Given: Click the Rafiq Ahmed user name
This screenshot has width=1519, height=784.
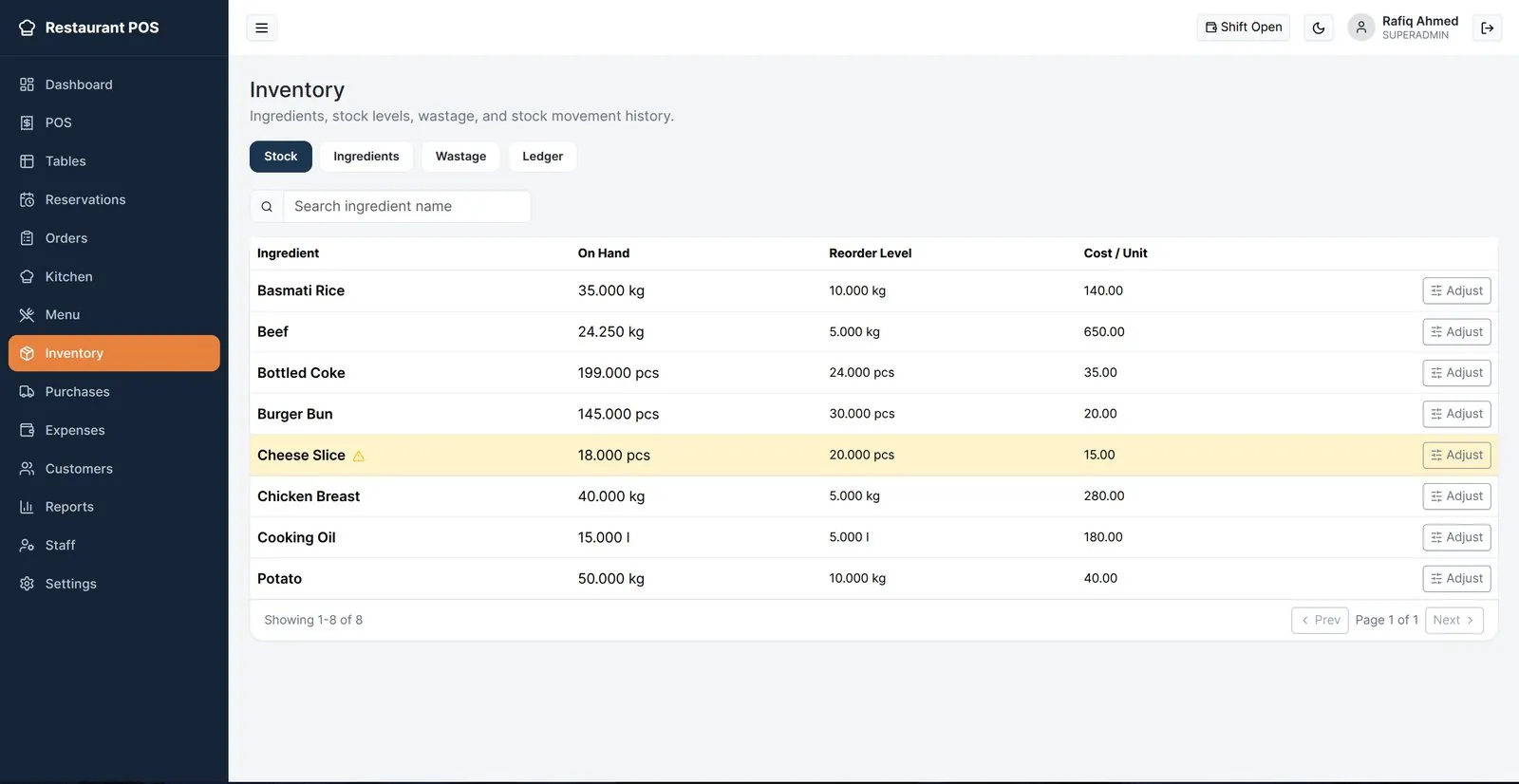Looking at the screenshot, I should [1420, 21].
